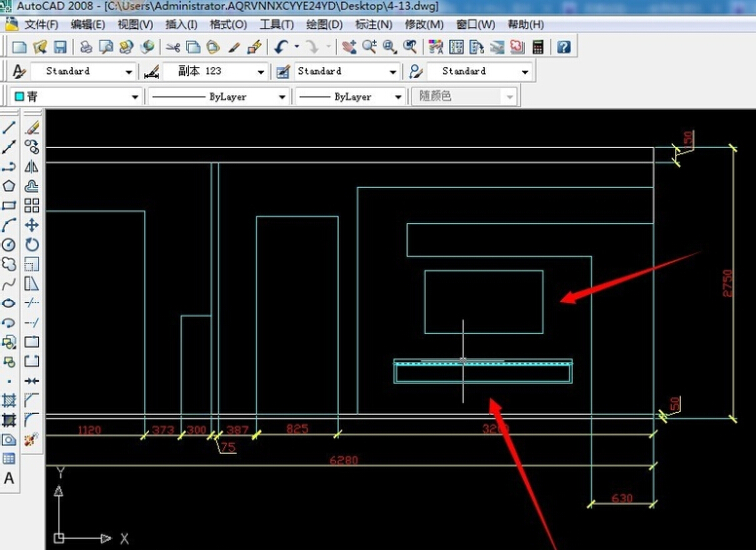Viewport: 756px width, 550px height.
Task: Open the 绘图(D) menu
Action: 324,25
